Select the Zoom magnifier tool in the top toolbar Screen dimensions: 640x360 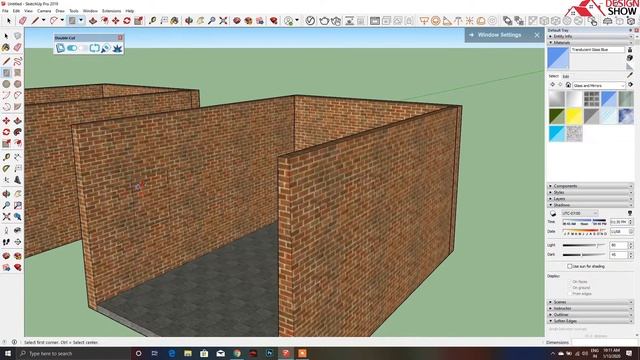(211, 20)
